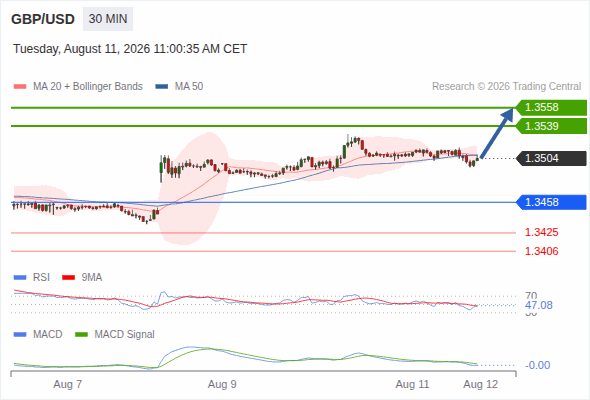Click the 1.3504 current price tag

pyautogui.click(x=551, y=158)
